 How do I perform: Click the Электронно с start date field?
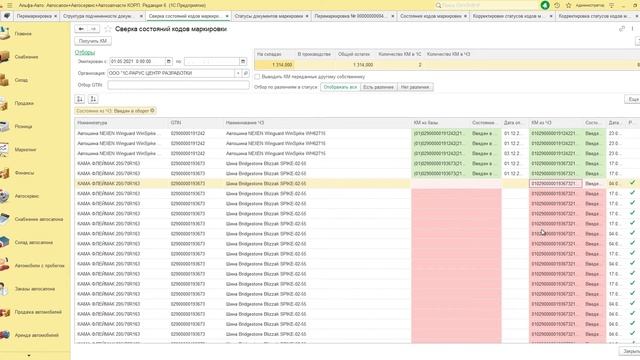137,61
